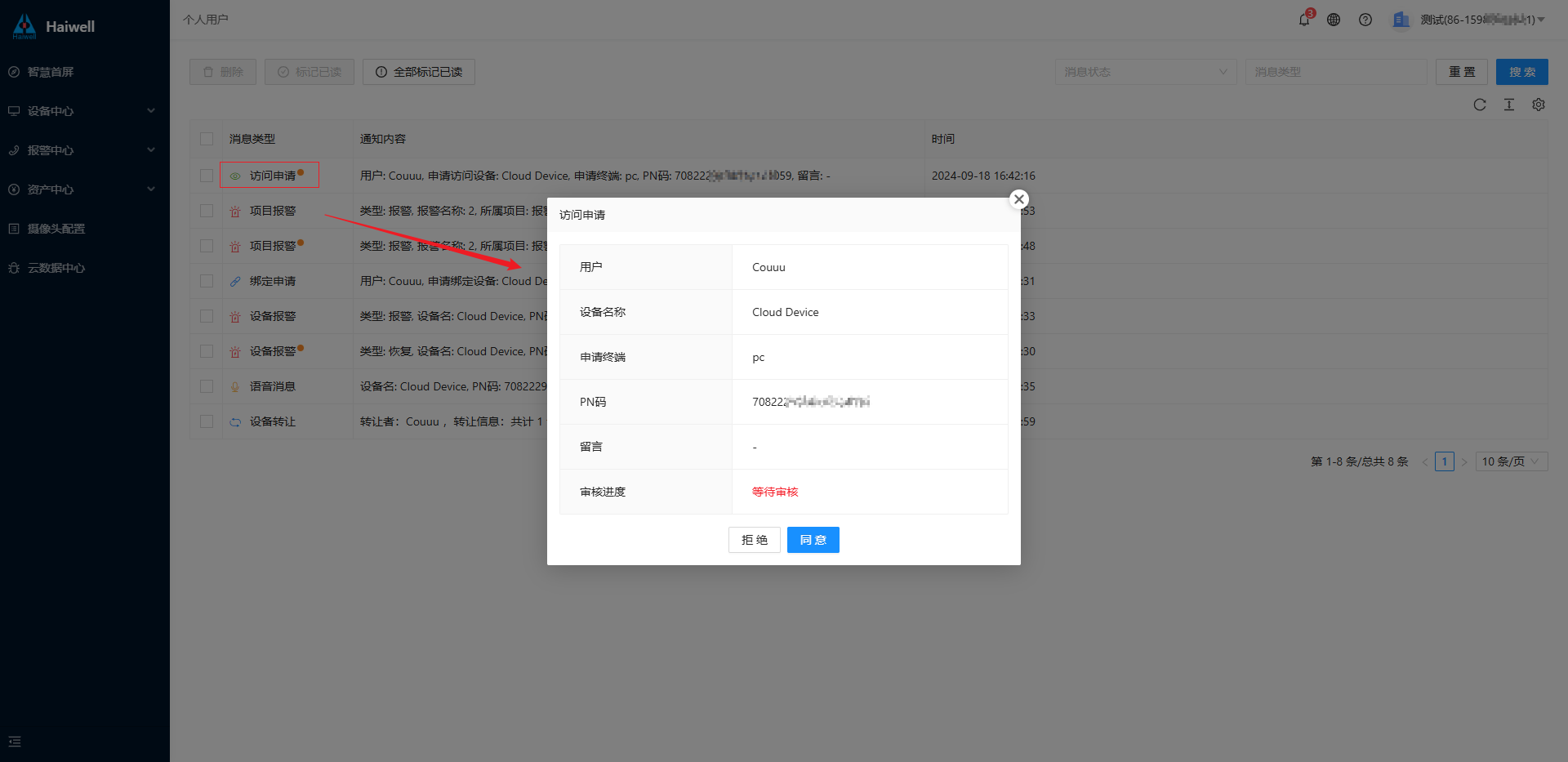Click the Haiwell logo icon
This screenshot has width=1568, height=762.
(24, 26)
